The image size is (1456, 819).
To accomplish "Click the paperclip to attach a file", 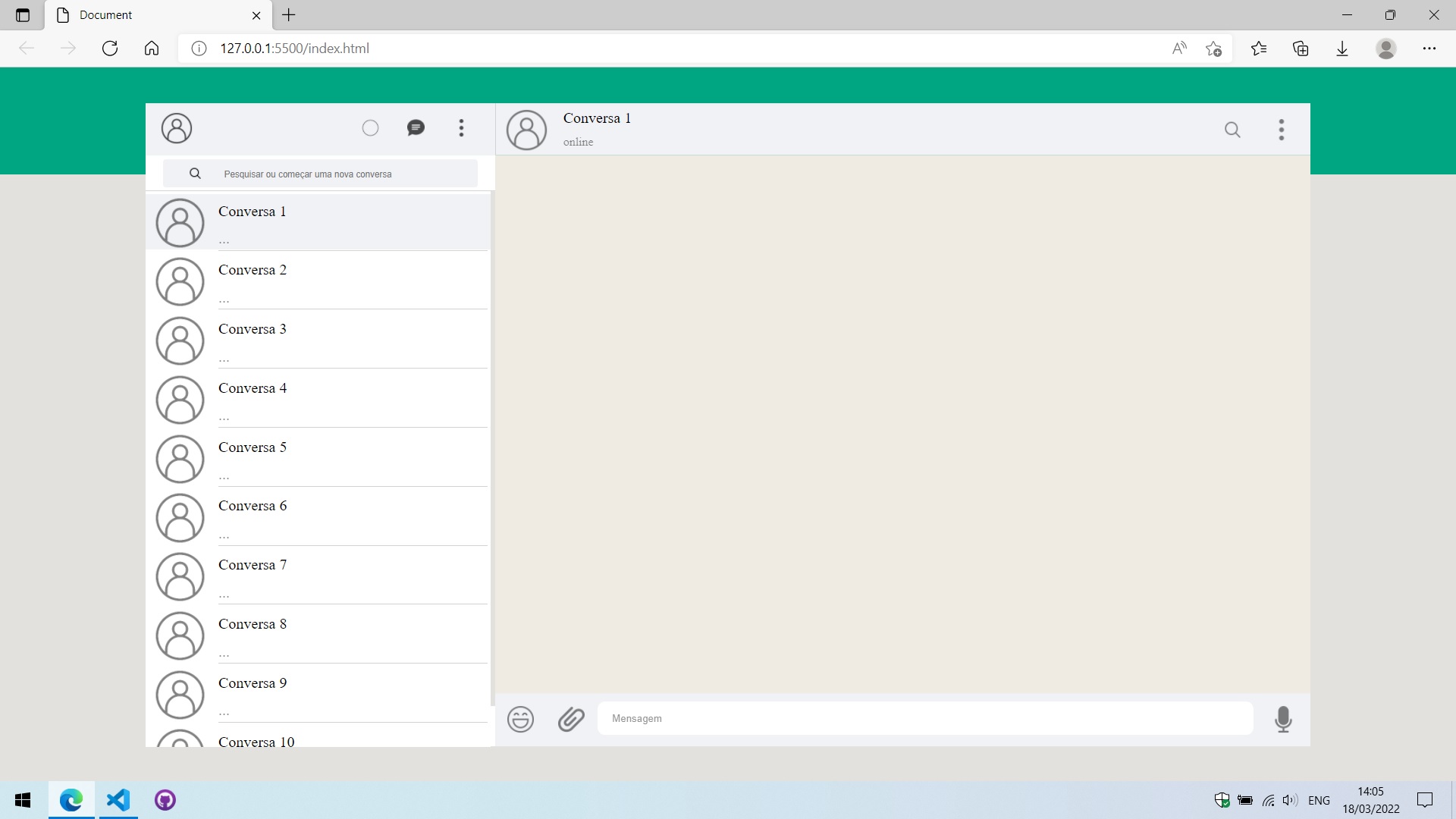I will pyautogui.click(x=571, y=719).
